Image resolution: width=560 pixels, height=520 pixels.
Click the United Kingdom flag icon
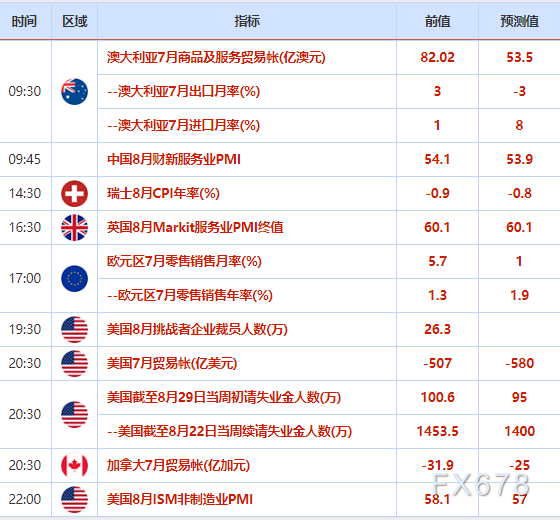(74, 228)
